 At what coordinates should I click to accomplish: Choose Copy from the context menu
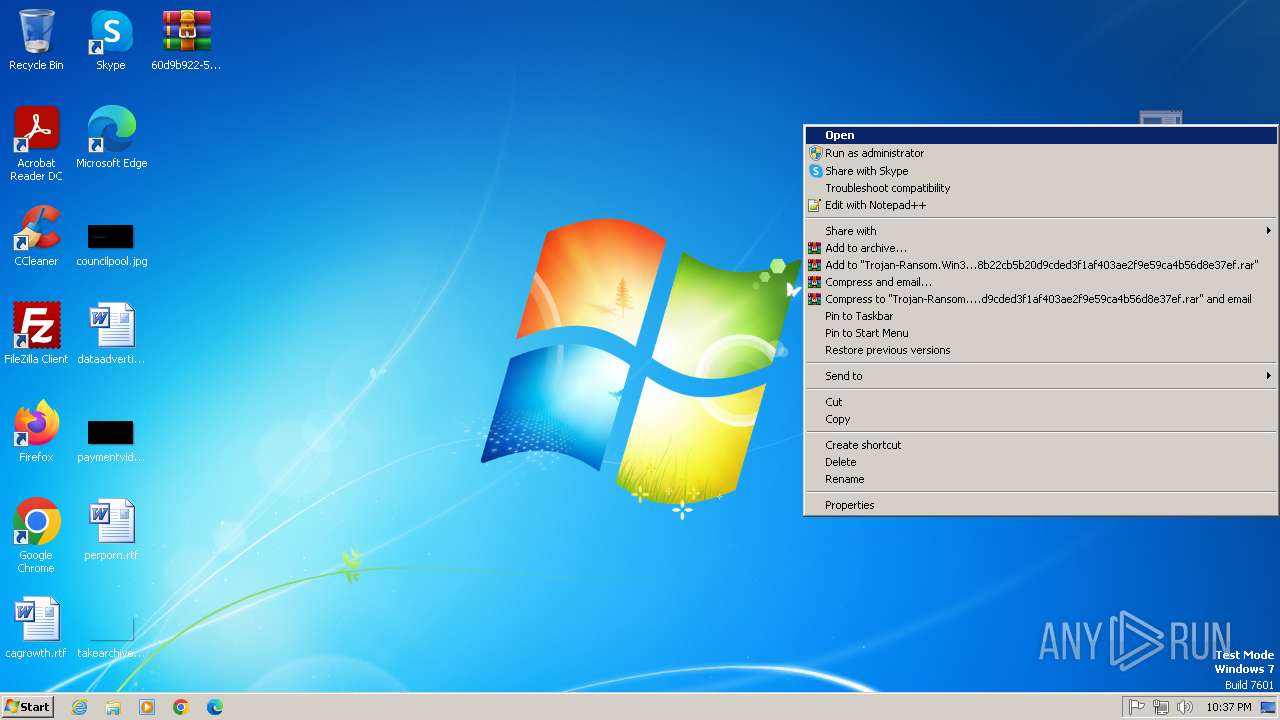[1041, 419]
